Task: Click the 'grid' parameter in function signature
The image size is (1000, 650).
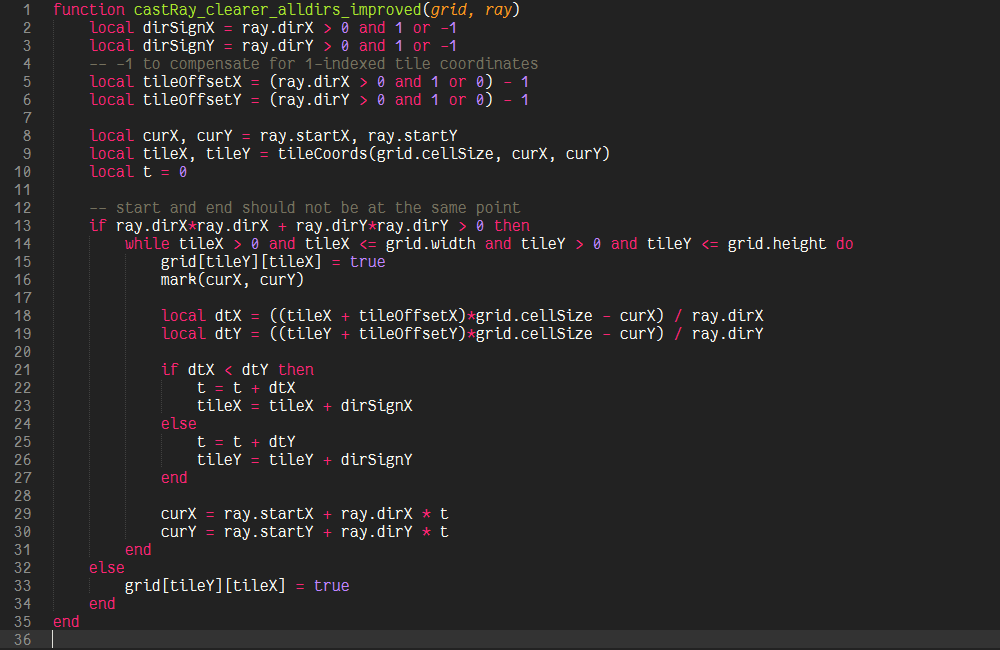Action: click(448, 9)
